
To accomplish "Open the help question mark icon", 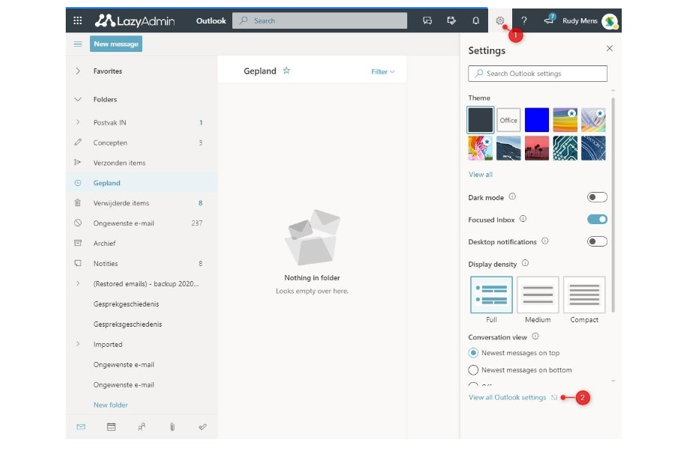I will click(x=523, y=20).
